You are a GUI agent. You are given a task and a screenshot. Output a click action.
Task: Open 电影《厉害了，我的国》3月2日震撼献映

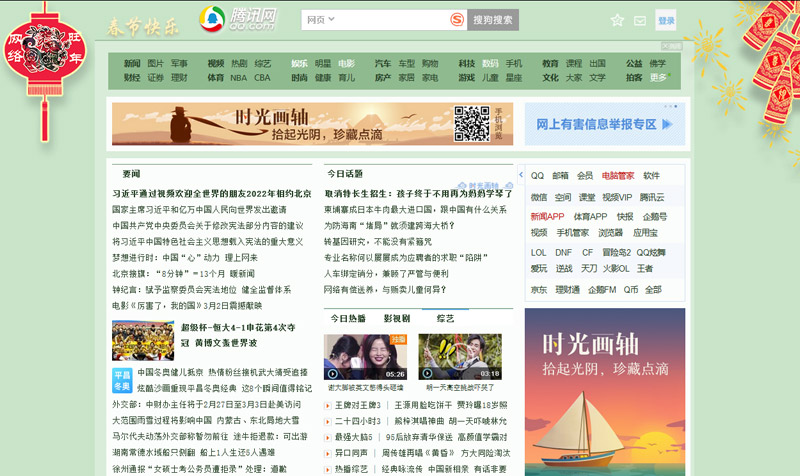pos(187,306)
